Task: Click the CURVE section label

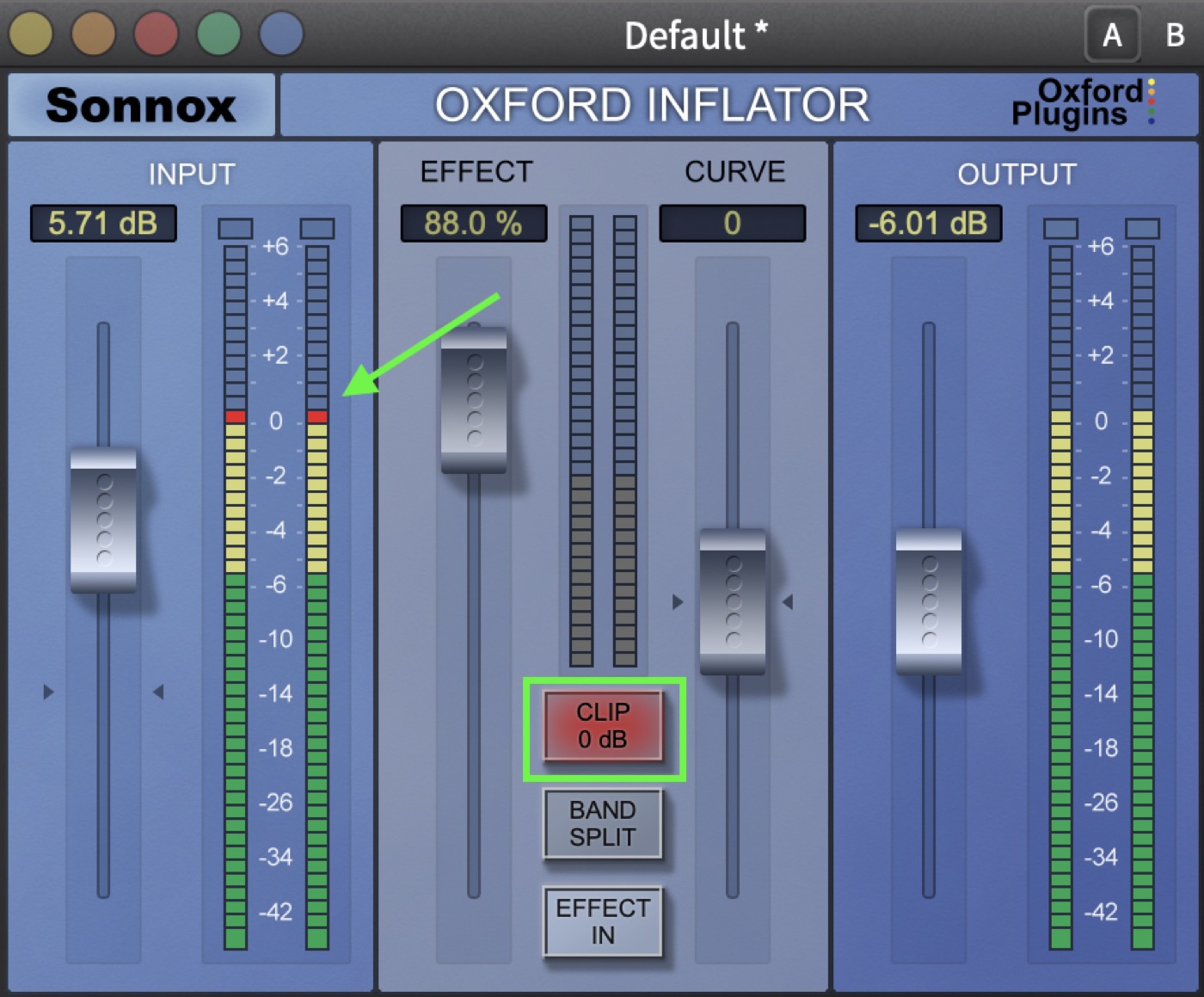Action: [x=735, y=172]
